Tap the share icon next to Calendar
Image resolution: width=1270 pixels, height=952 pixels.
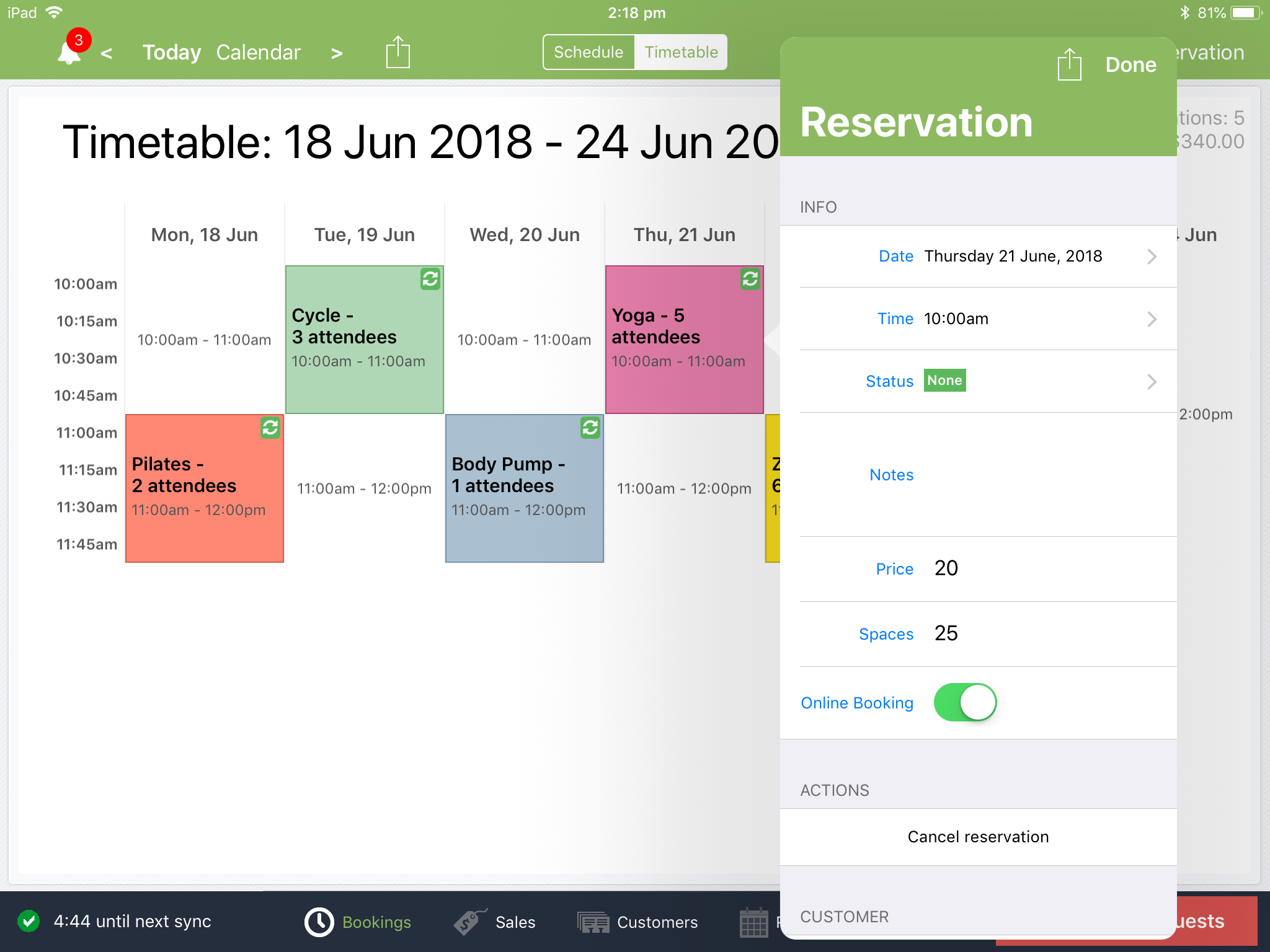(x=397, y=52)
